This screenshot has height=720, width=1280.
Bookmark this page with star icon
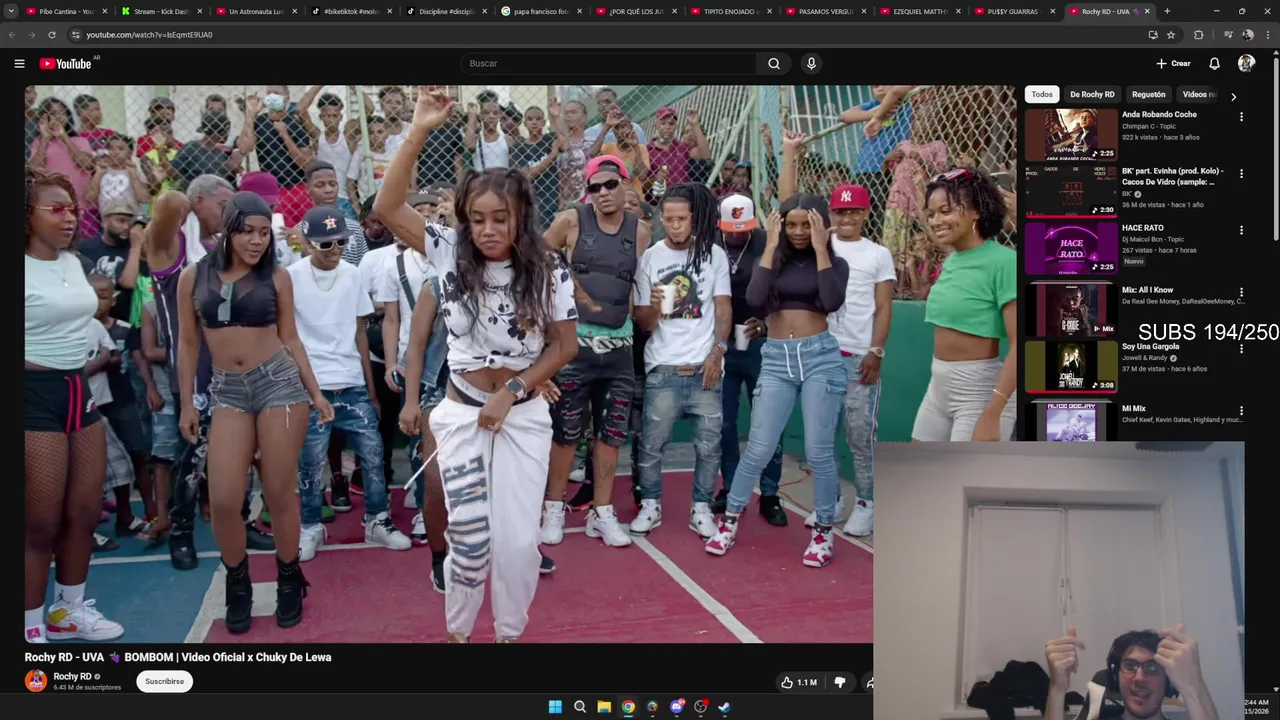pos(1171,34)
